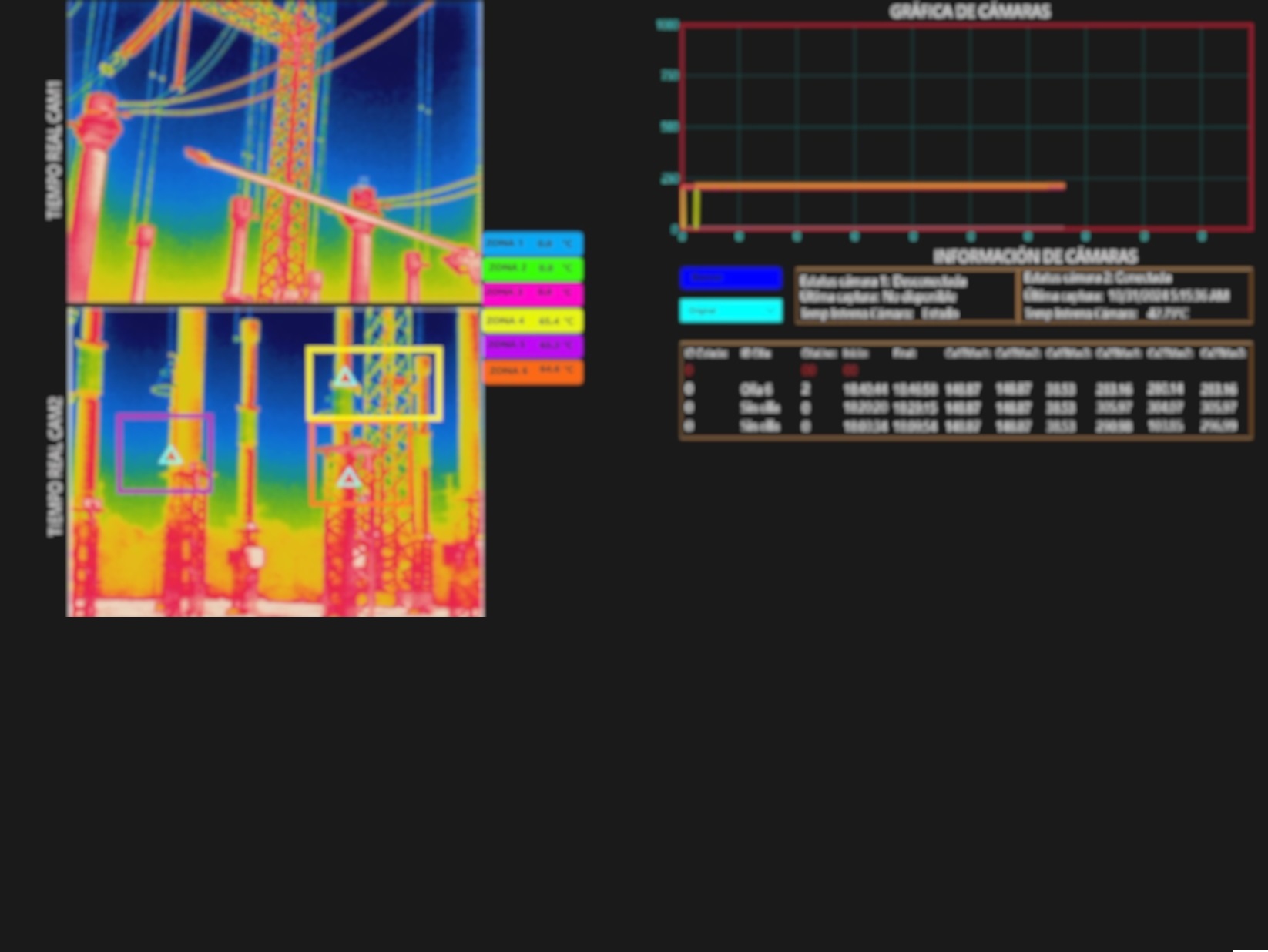Click the camera 1 thermal image feed

pyautogui.click(x=275, y=151)
